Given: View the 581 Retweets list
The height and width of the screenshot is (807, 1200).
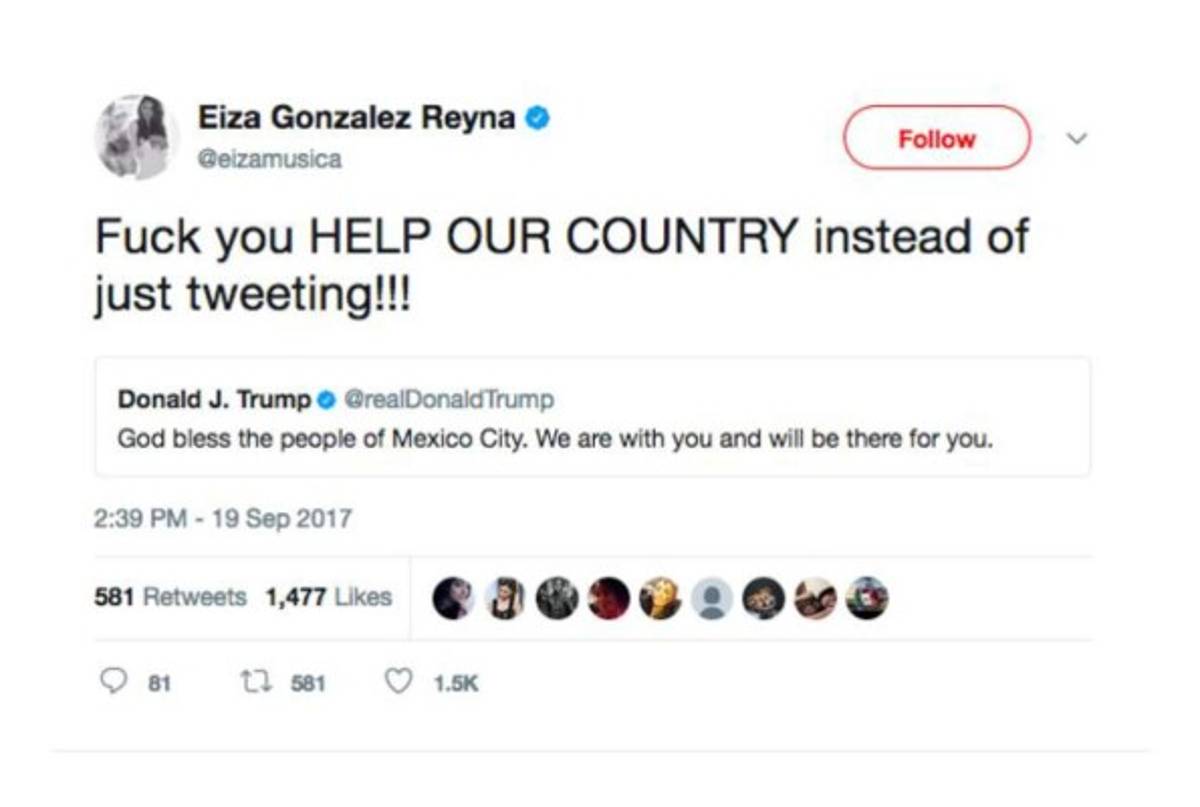Looking at the screenshot, I should [170, 597].
